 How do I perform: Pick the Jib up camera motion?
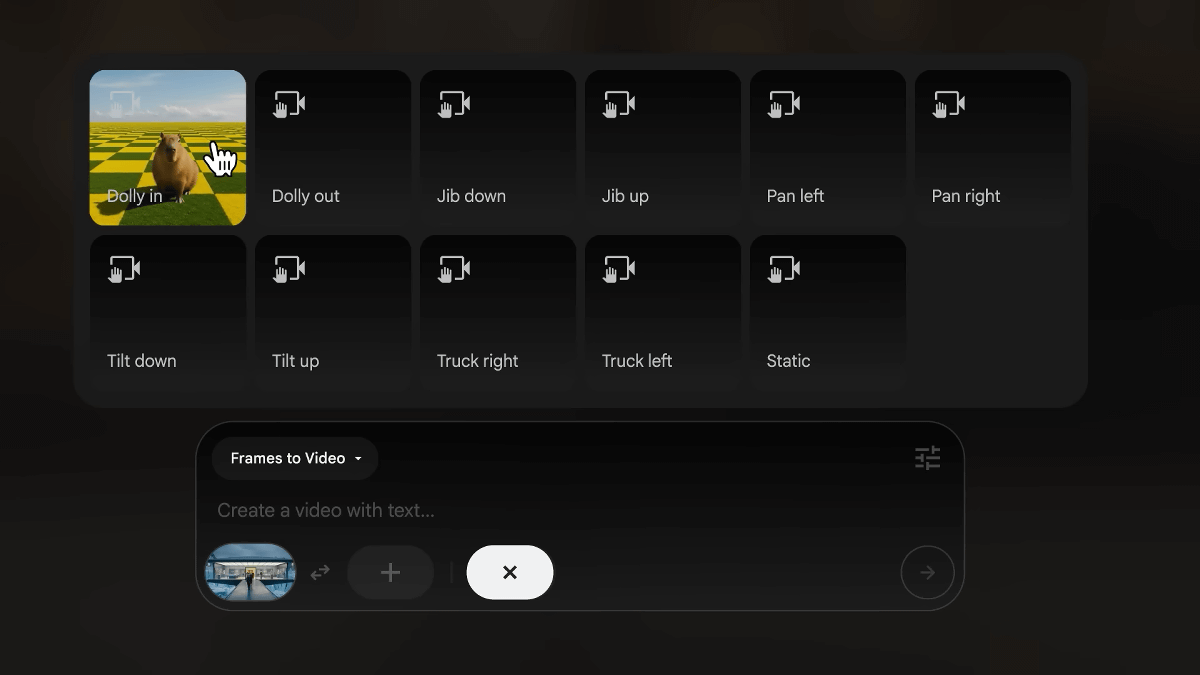pyautogui.click(x=663, y=148)
